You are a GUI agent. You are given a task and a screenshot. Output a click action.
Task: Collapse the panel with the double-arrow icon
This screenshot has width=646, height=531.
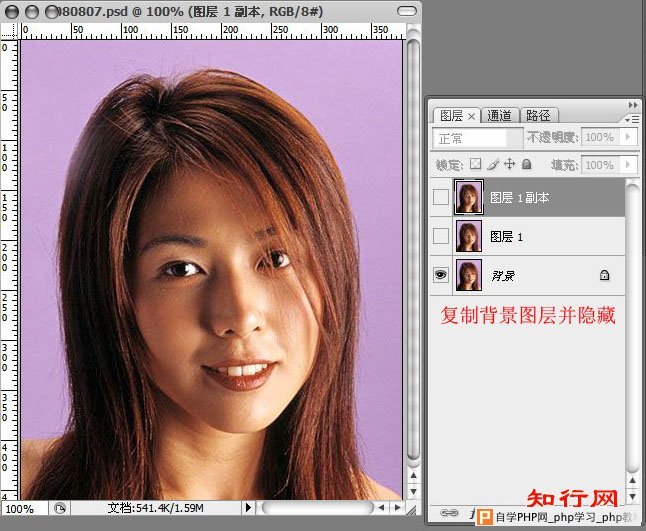pyautogui.click(x=632, y=105)
